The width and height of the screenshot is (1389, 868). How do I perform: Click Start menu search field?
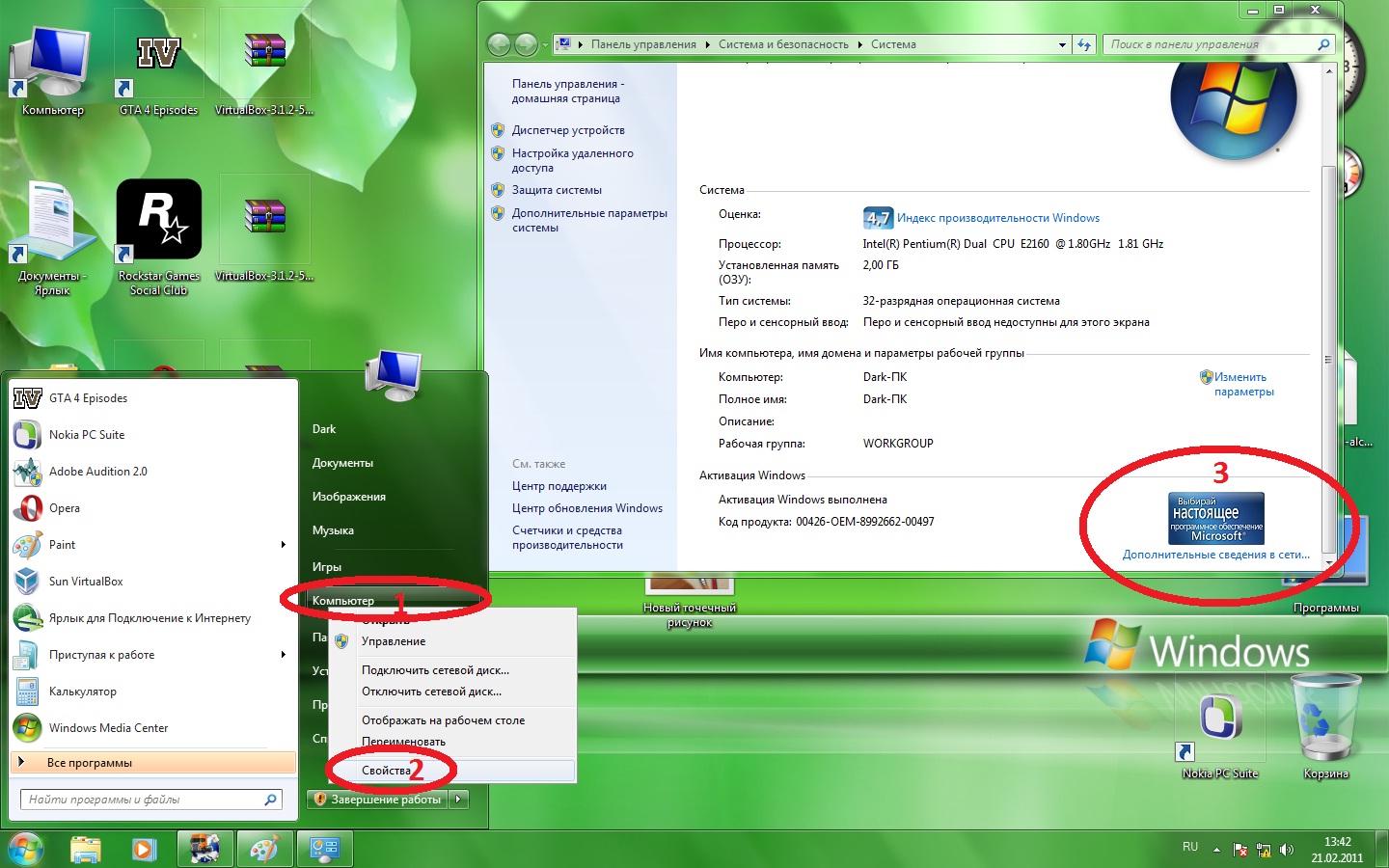tap(151, 800)
